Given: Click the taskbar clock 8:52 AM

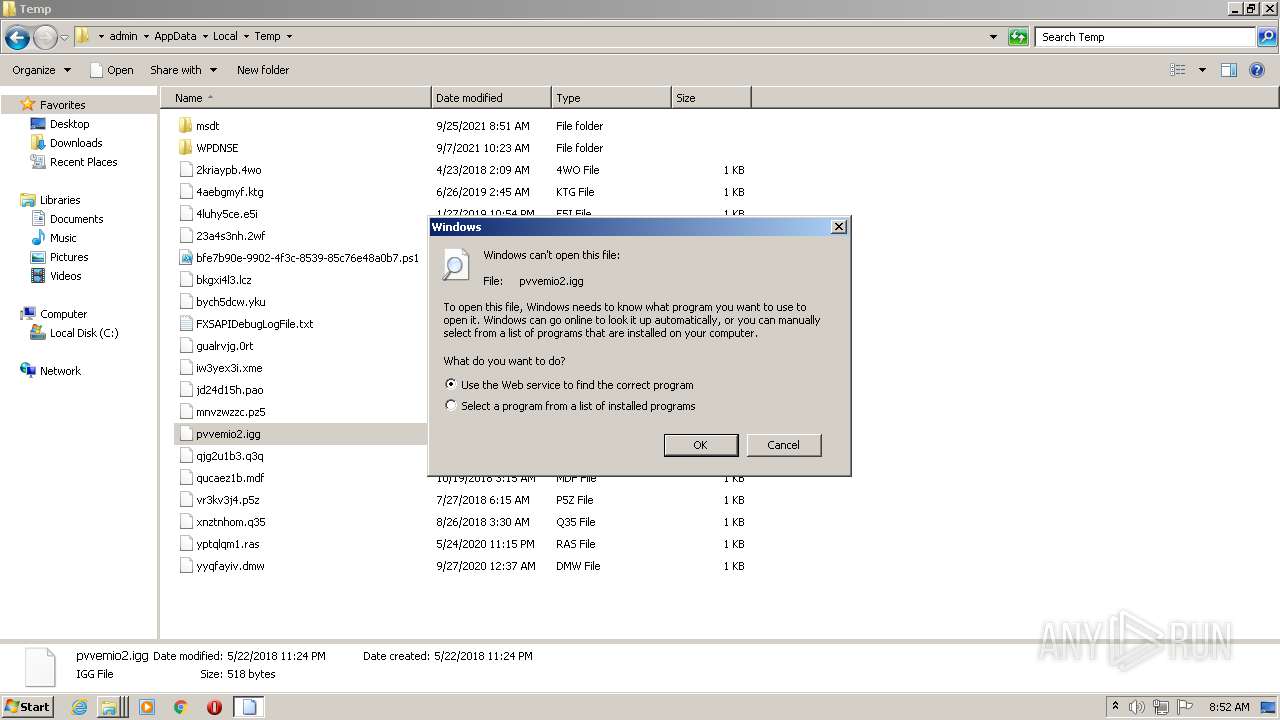Looking at the screenshot, I should (x=1229, y=707).
